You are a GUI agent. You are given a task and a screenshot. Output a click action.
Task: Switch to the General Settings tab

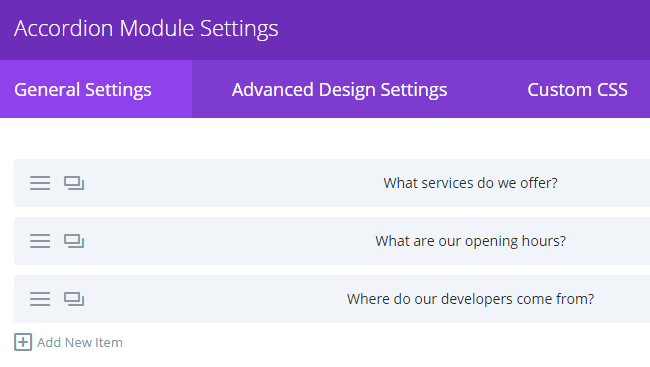pyautogui.click(x=96, y=89)
